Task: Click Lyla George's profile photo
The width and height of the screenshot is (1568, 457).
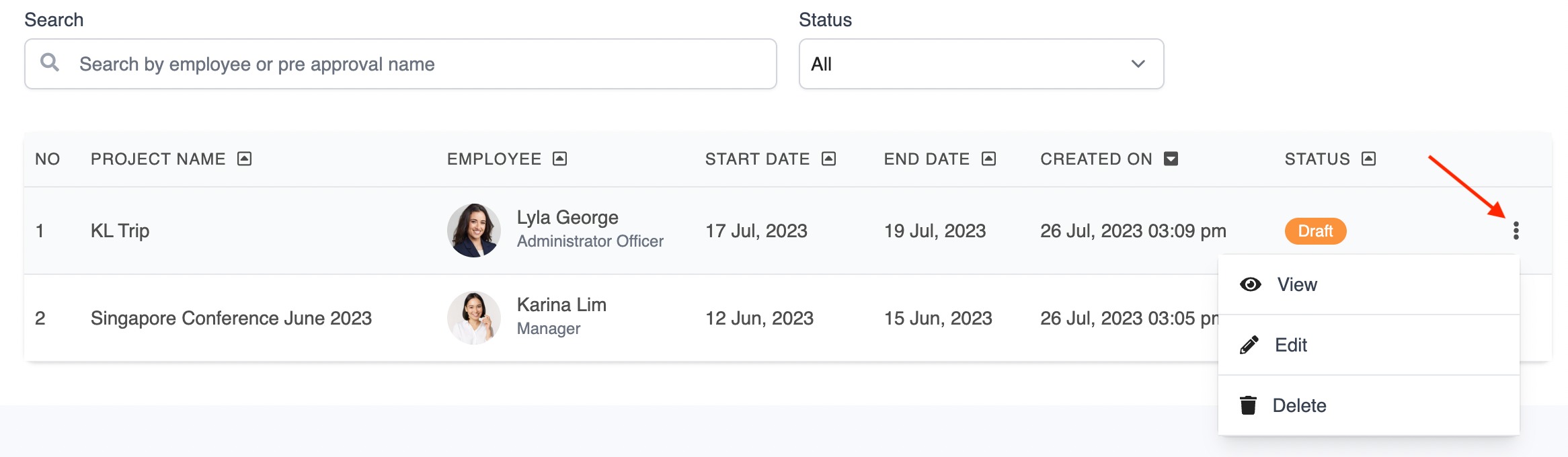Action: point(474,231)
